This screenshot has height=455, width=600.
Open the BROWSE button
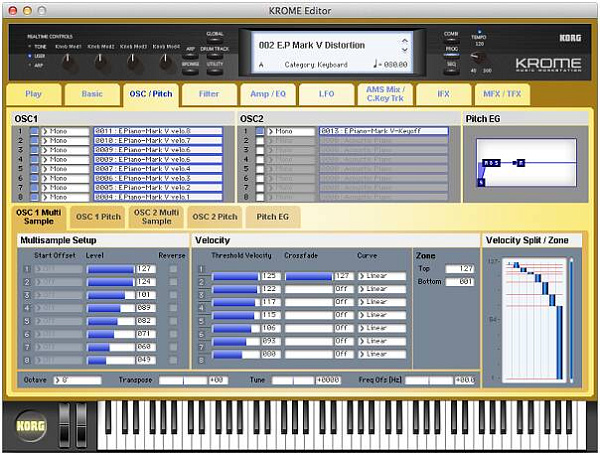[x=191, y=70]
